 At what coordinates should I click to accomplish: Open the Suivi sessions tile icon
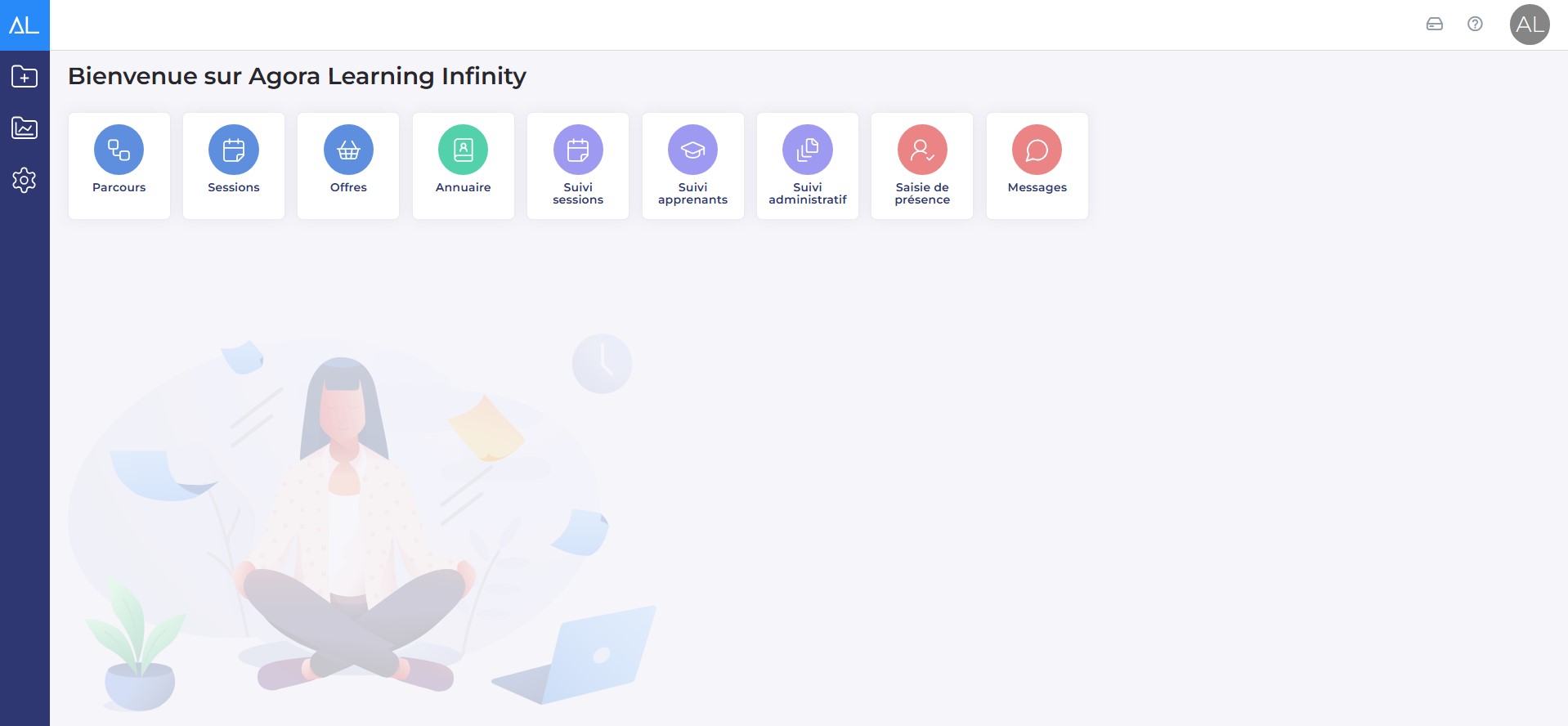click(x=578, y=150)
